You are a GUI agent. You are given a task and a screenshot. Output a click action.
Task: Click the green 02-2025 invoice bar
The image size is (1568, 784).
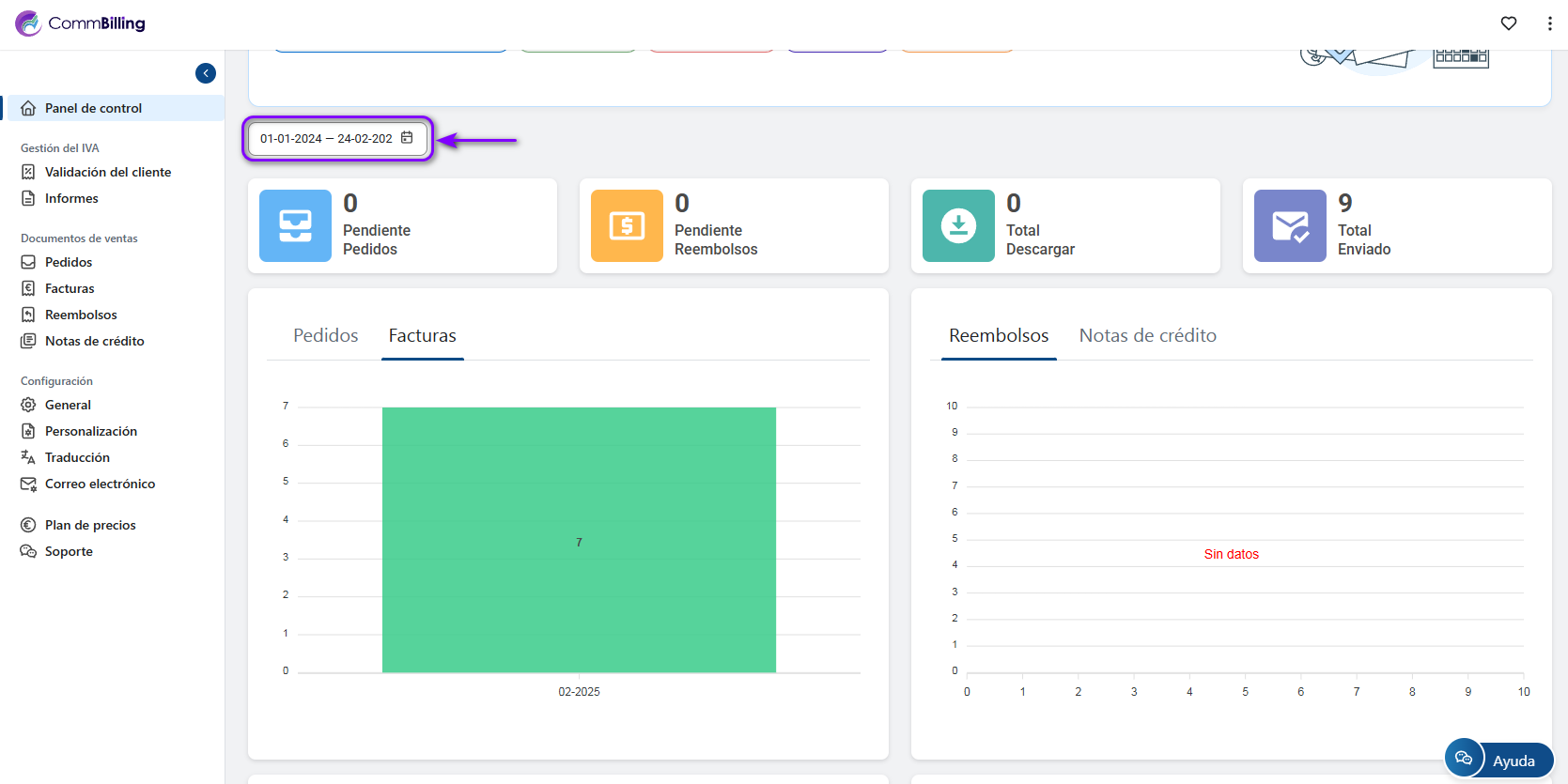(579, 540)
